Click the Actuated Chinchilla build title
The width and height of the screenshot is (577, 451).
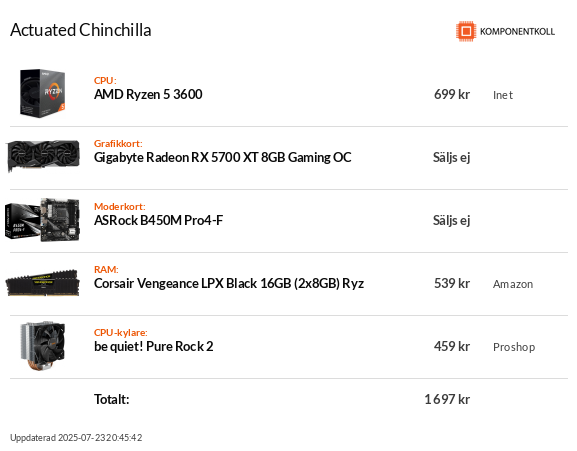(x=81, y=30)
